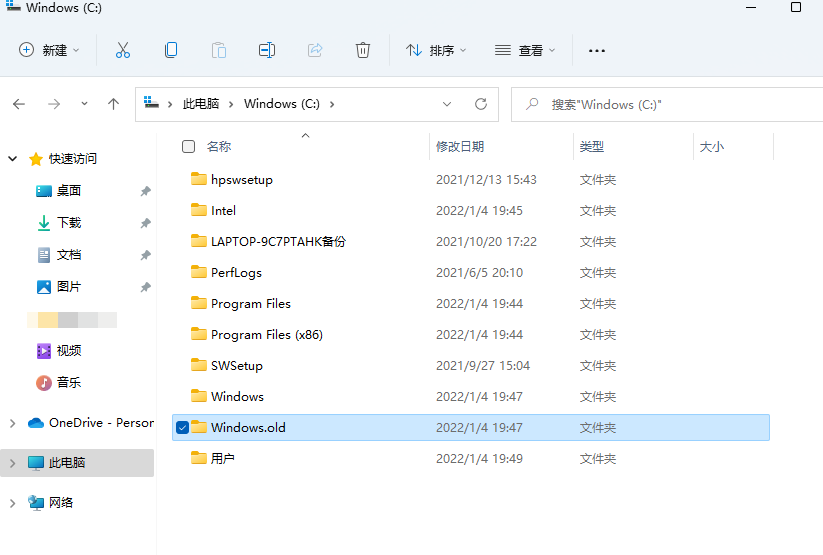Viewport: 823px width, 555px height.
Task: Click the Copy icon in toolbar
Action: pos(171,50)
